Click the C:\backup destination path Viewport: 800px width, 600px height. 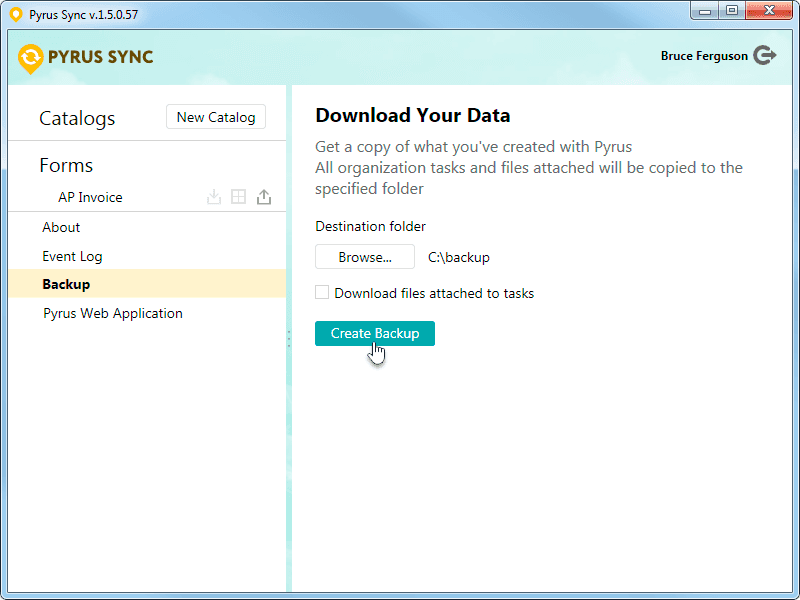459,257
